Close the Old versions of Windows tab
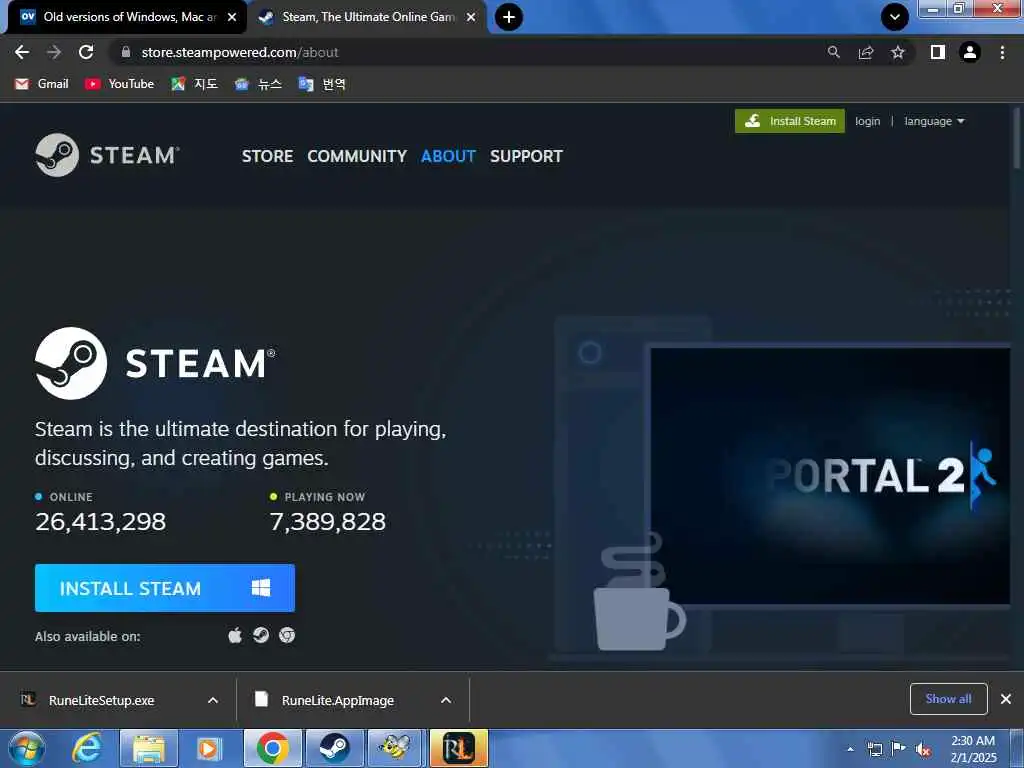The height and width of the screenshot is (768, 1024). (232, 17)
